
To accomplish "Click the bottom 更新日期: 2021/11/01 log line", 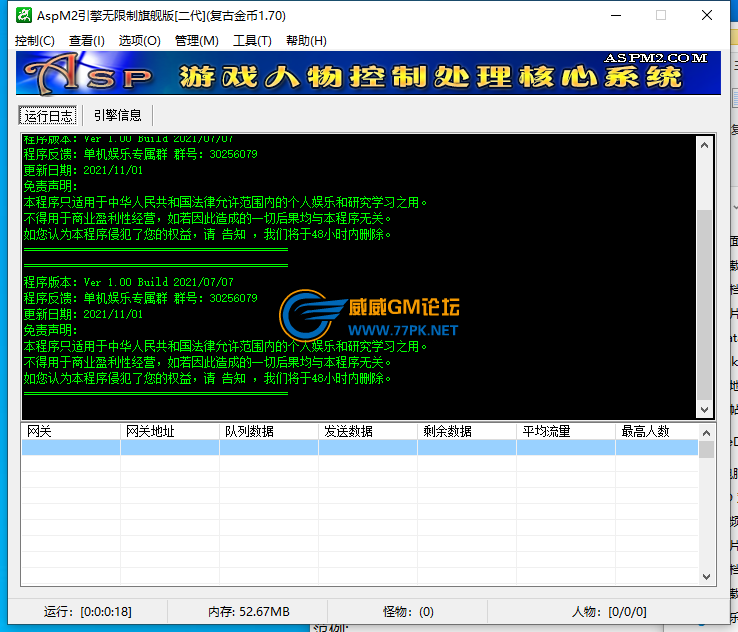I will pyautogui.click(x=83, y=314).
